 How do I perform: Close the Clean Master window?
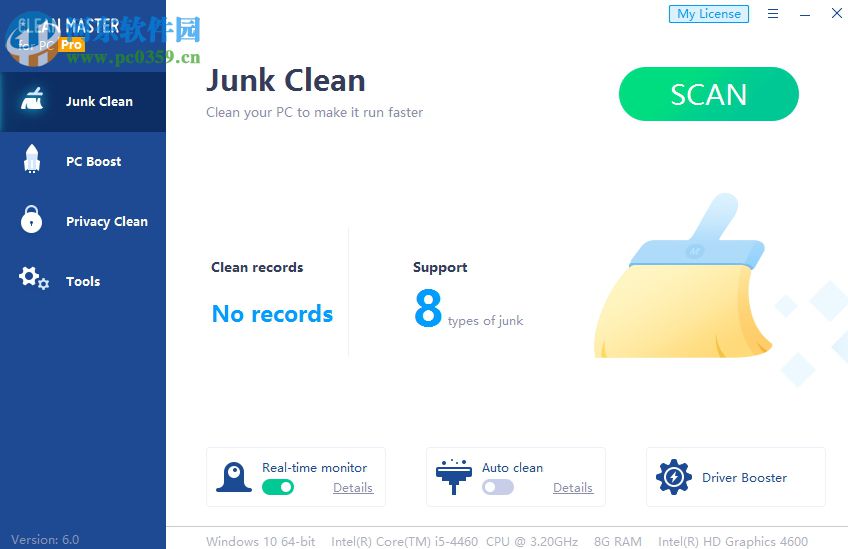pyautogui.click(x=837, y=14)
